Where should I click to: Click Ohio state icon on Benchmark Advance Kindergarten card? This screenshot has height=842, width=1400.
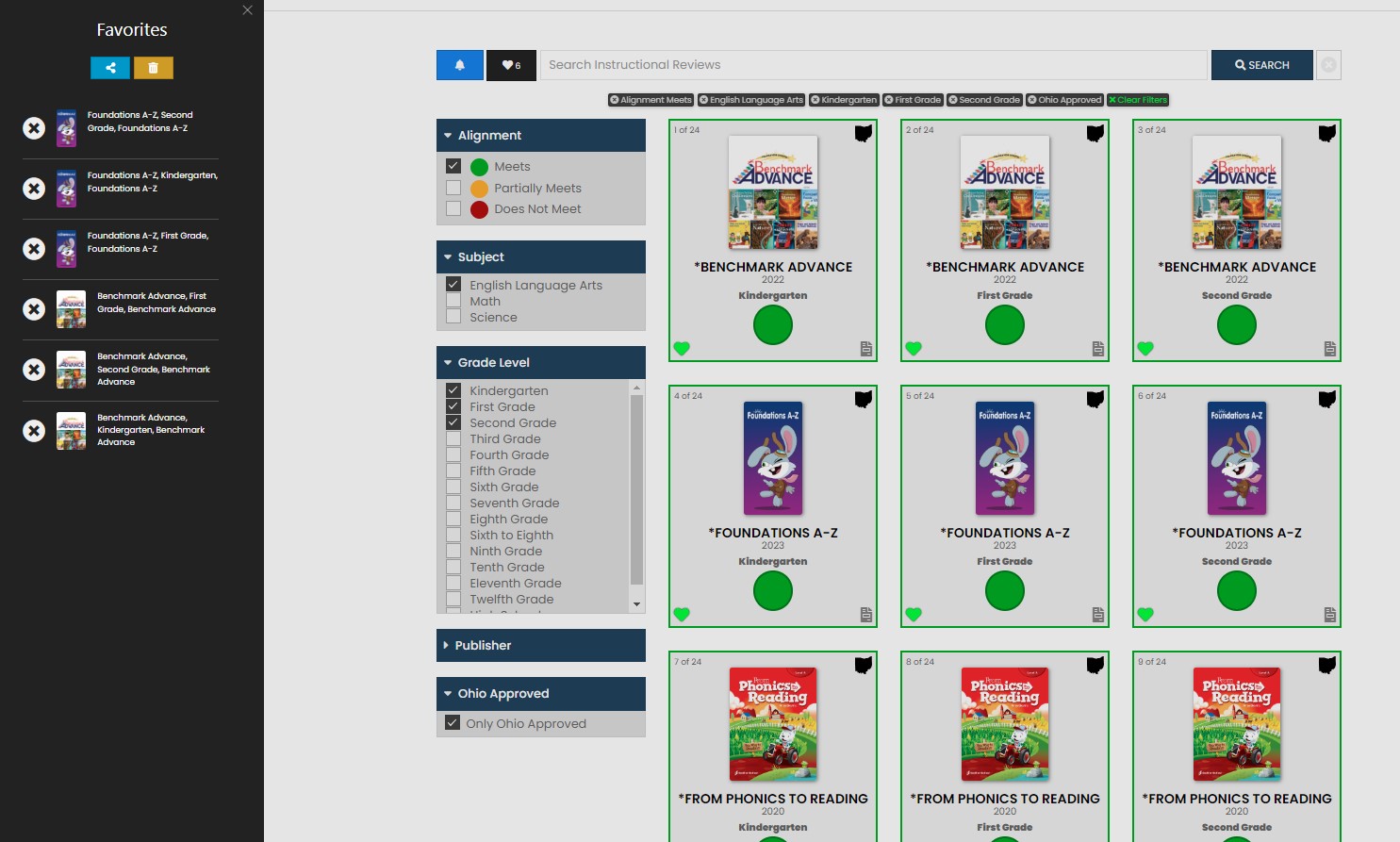[864, 134]
